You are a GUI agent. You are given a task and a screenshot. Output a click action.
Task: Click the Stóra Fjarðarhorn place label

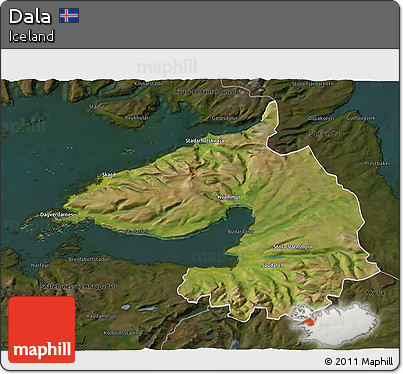point(312,84)
